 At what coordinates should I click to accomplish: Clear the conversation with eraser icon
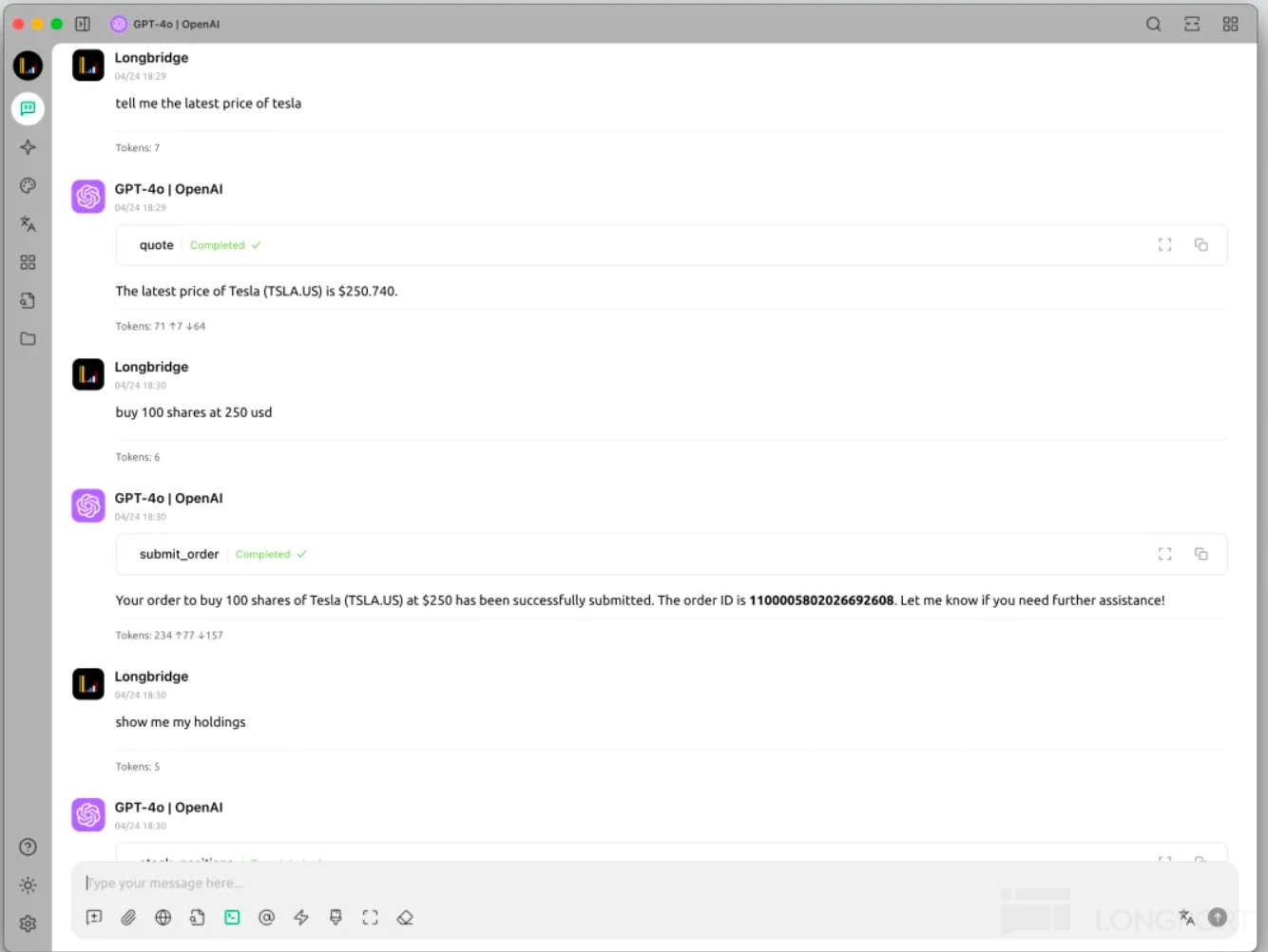click(x=405, y=917)
